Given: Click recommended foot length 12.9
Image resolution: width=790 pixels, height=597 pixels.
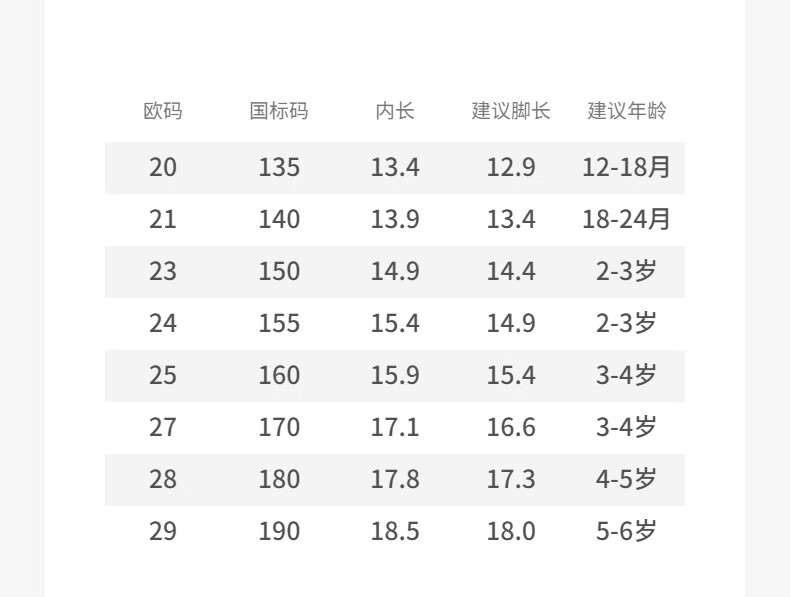Looking at the screenshot, I should pos(511,167).
